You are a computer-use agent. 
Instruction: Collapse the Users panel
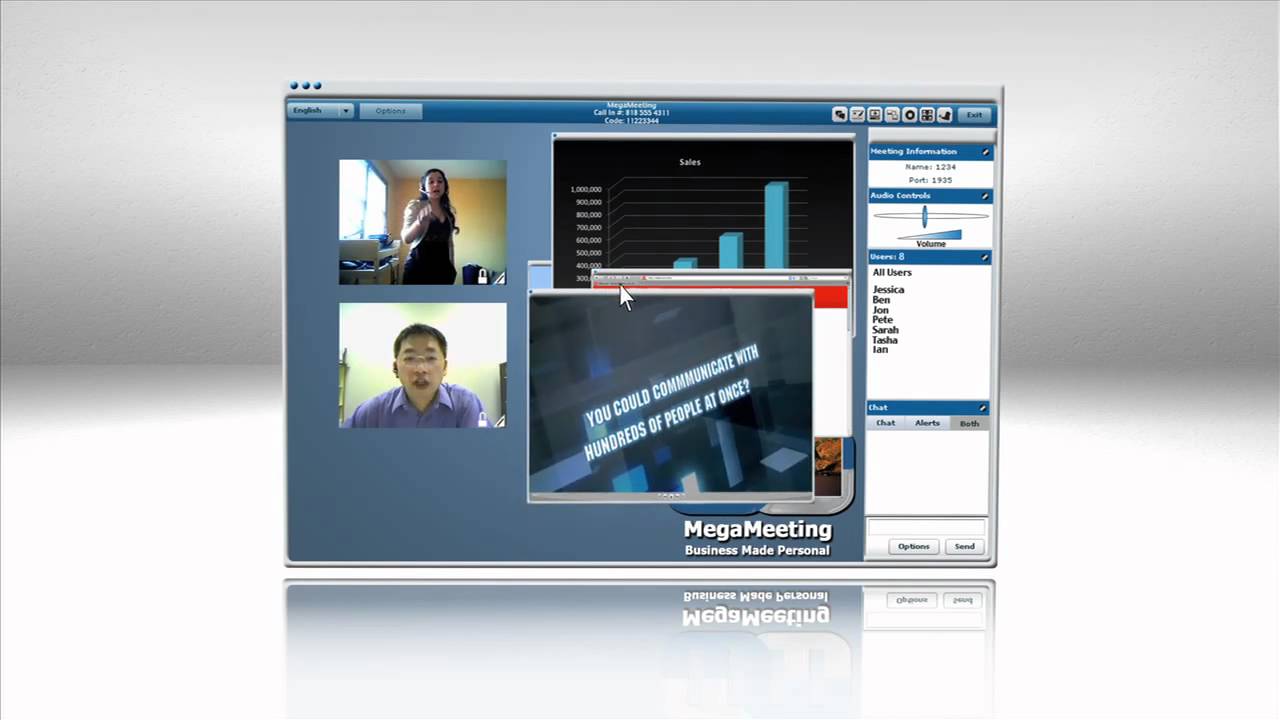tap(985, 258)
